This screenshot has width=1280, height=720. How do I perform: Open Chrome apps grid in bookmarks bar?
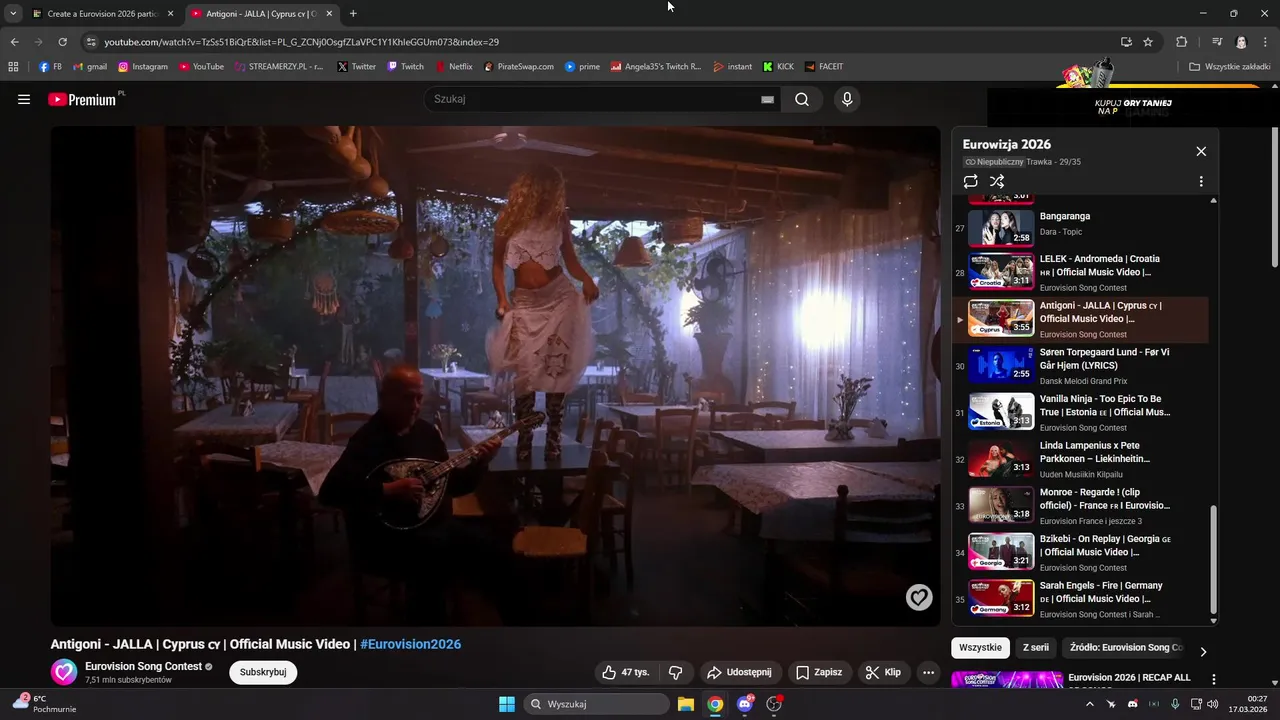point(13,67)
